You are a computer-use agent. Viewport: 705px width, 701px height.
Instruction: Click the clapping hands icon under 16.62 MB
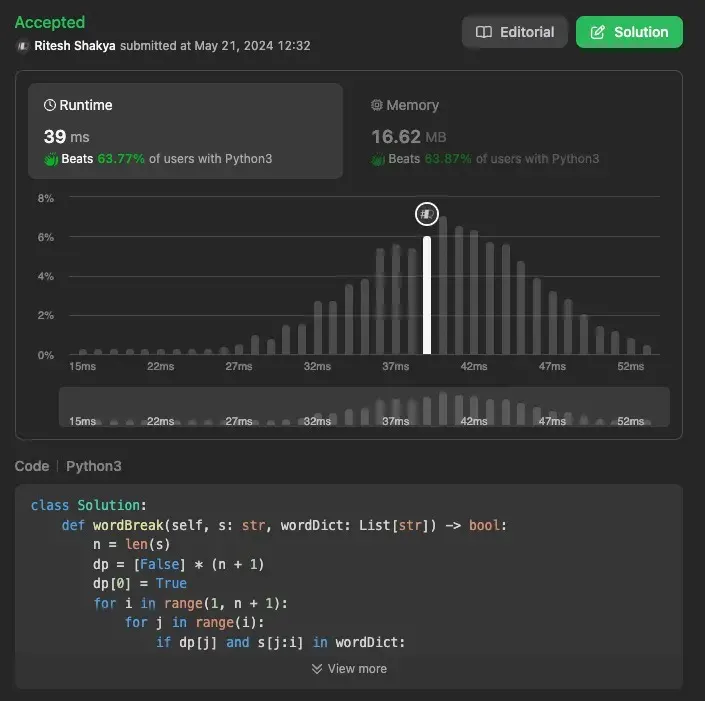click(378, 159)
